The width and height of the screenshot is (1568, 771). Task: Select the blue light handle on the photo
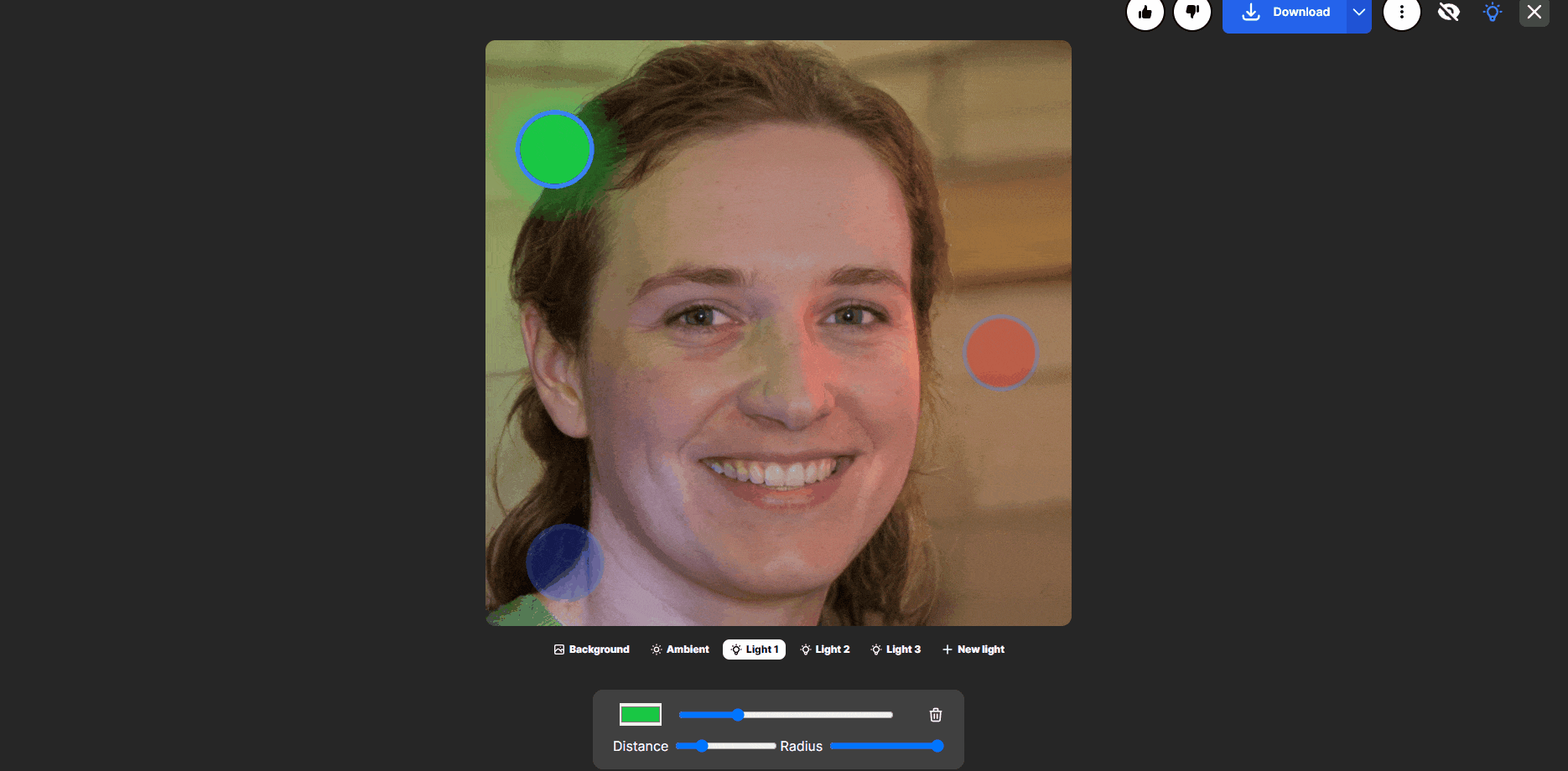tap(565, 562)
